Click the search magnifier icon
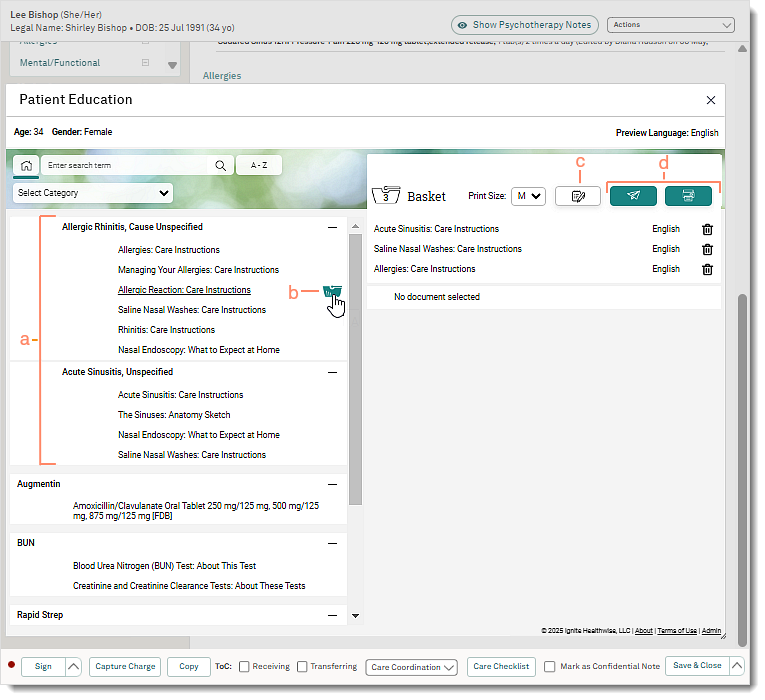The image size is (765, 700). (220, 166)
